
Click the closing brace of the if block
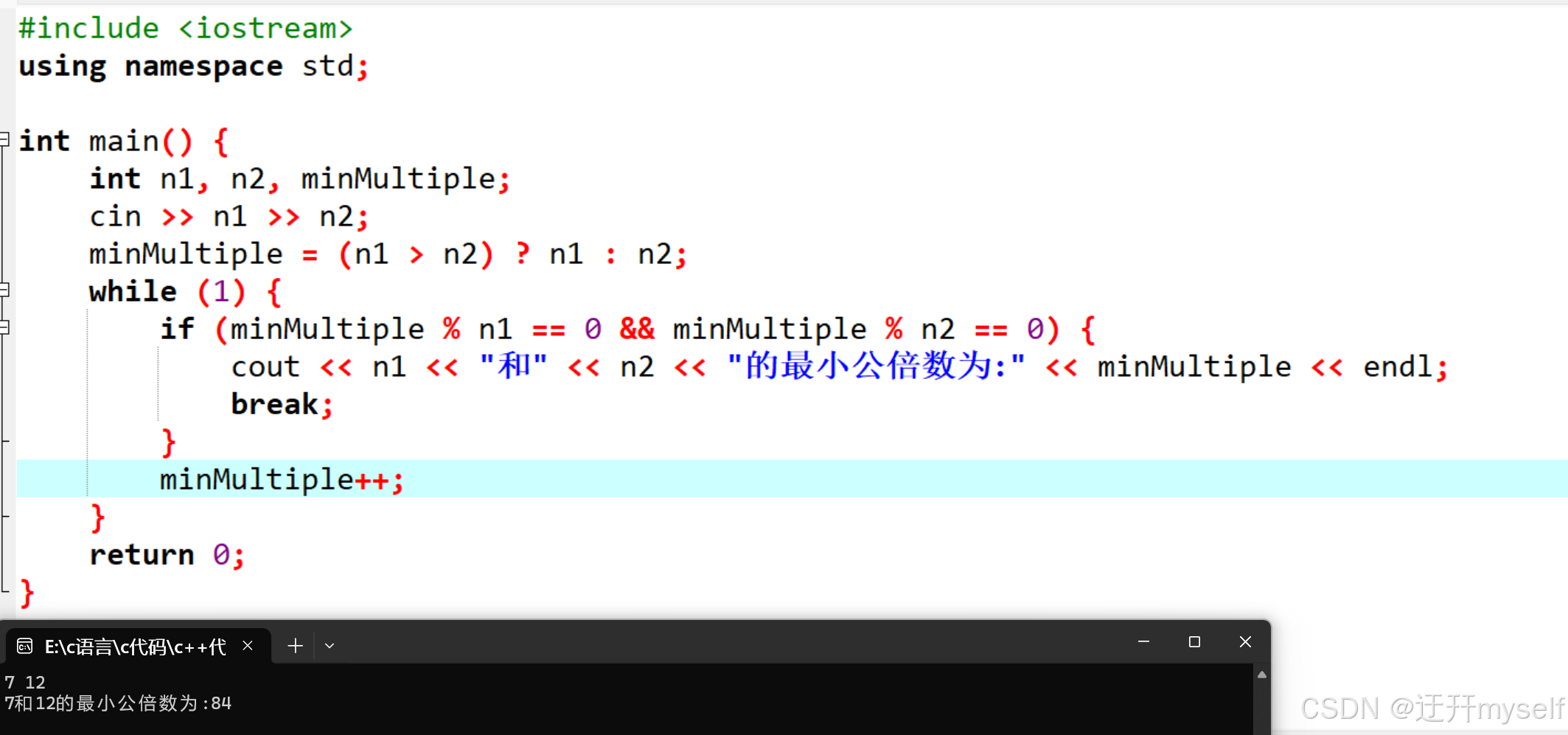[x=169, y=442]
